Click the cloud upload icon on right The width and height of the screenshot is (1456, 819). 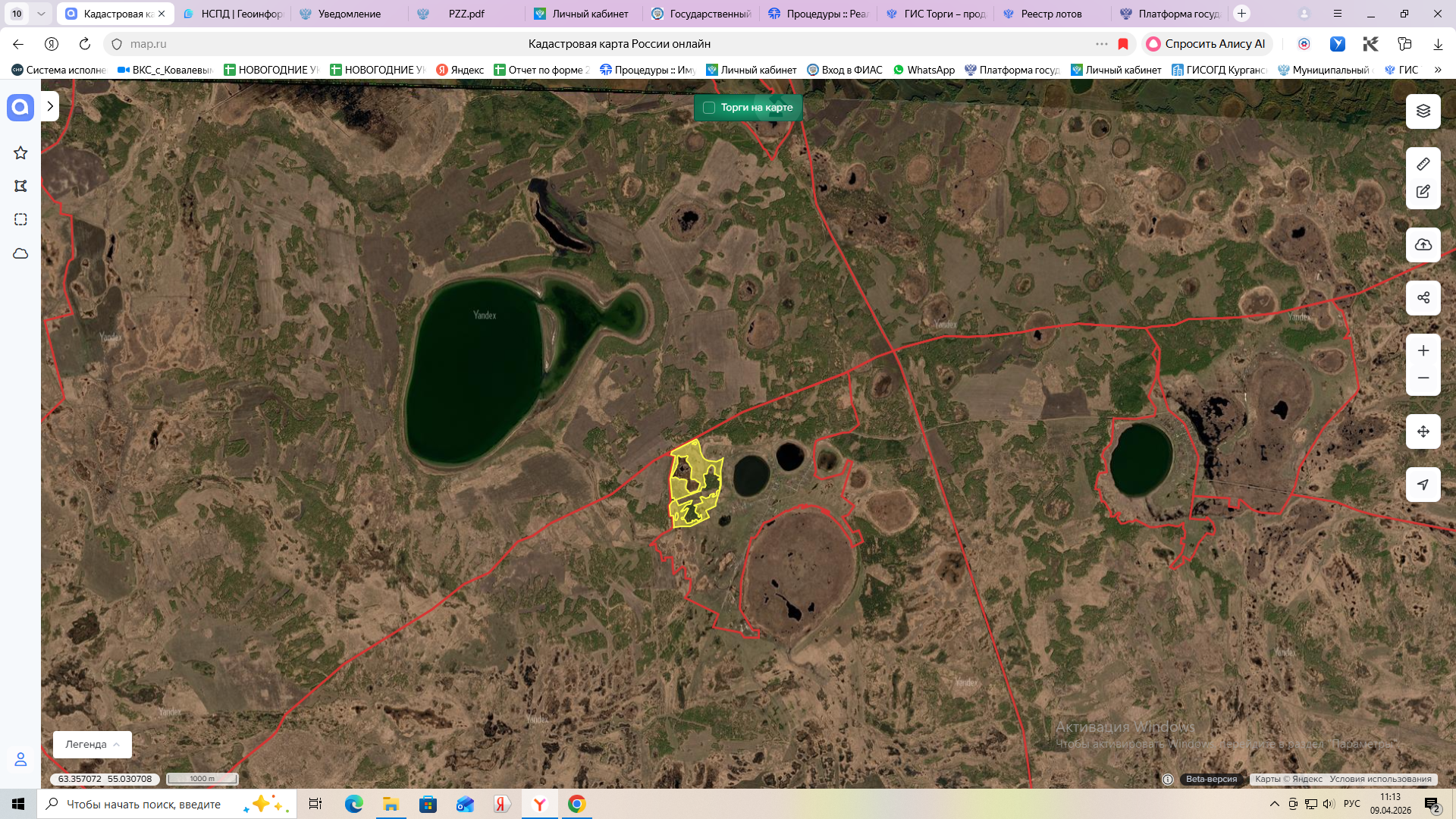1423,244
